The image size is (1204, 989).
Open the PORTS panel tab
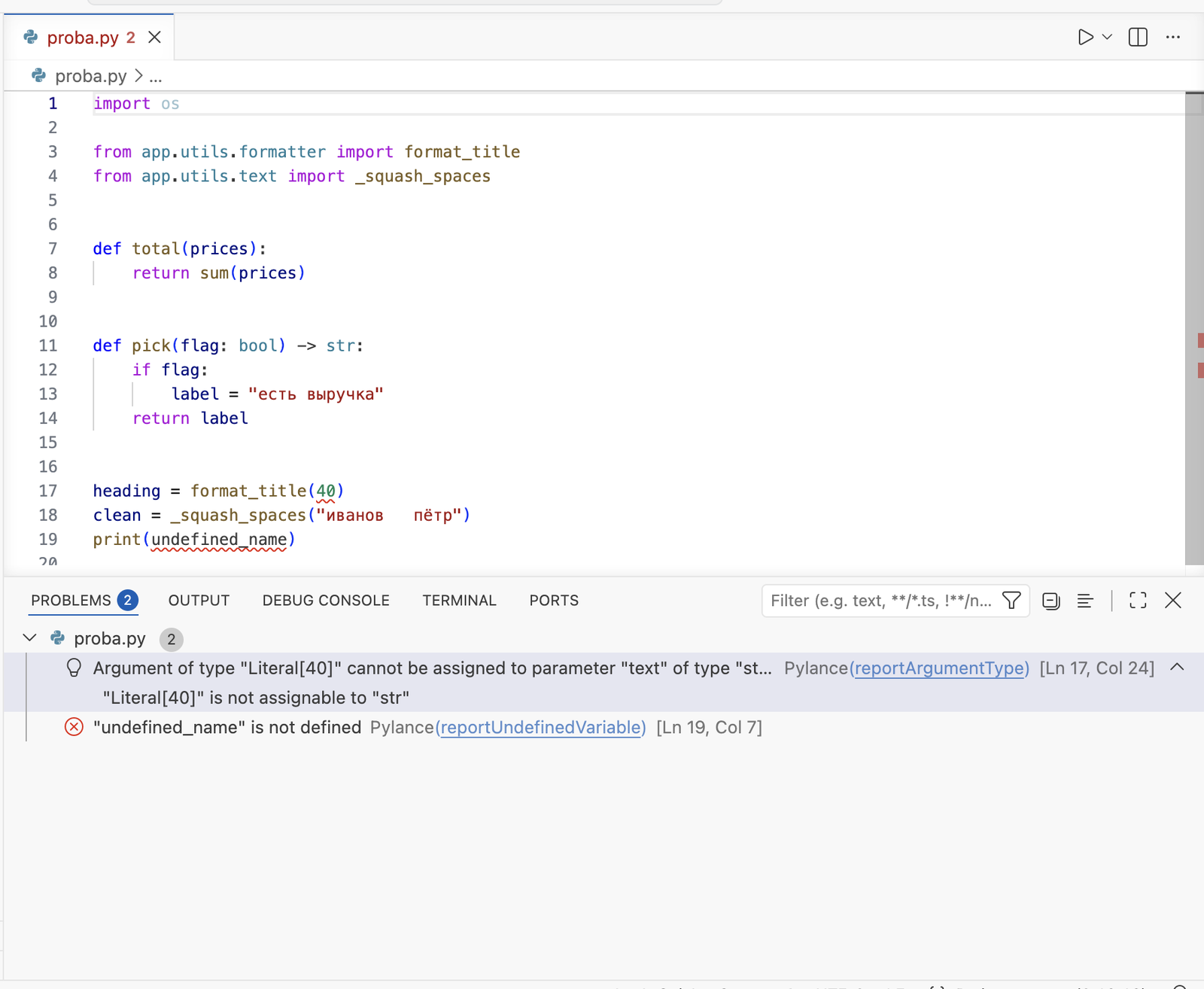click(554, 601)
